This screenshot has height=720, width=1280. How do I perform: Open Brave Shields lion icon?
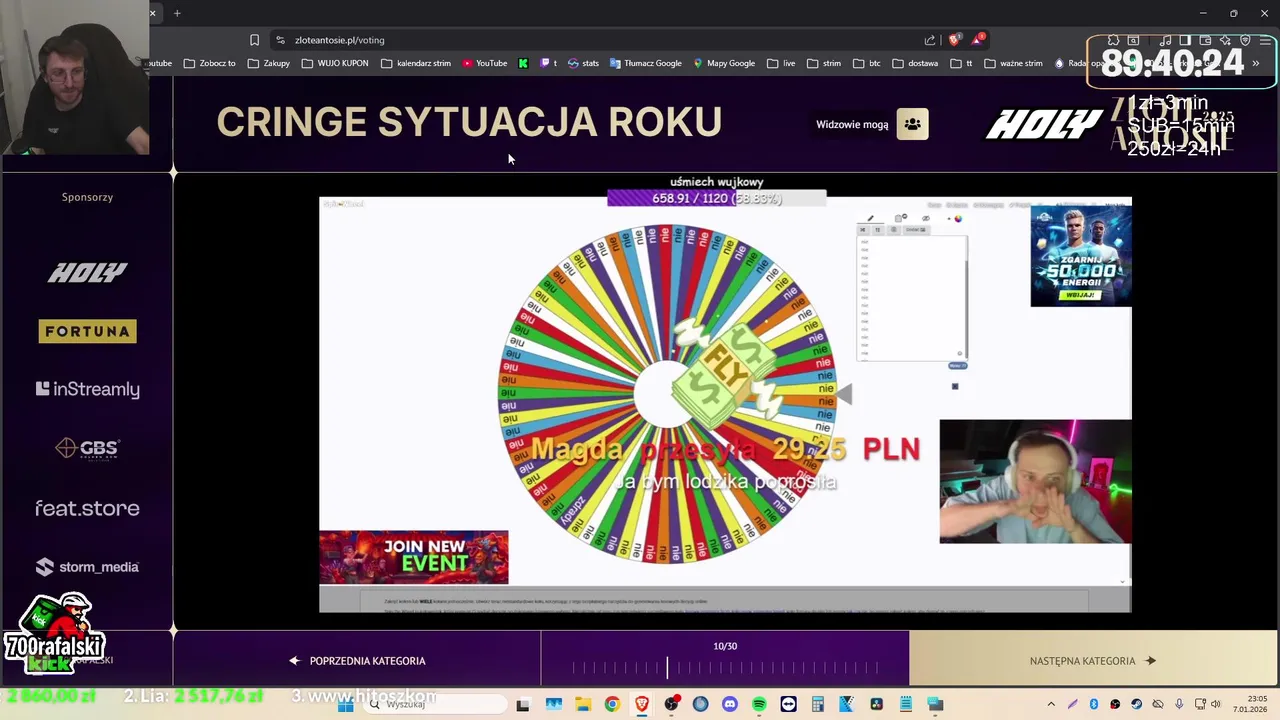[954, 40]
